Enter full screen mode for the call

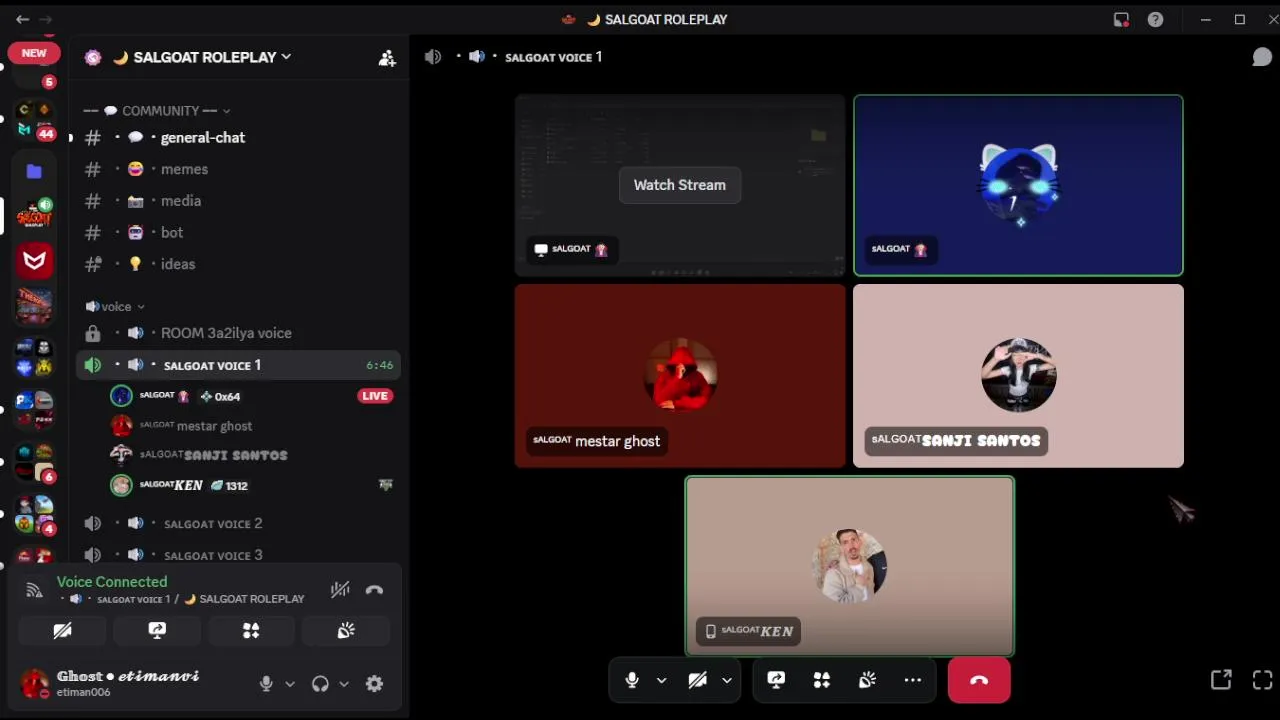click(1262, 680)
